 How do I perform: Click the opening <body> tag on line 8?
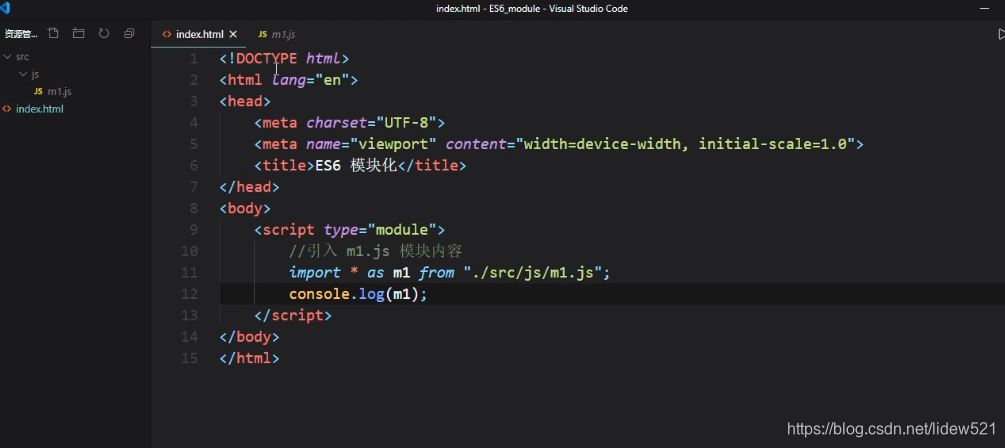pyautogui.click(x=245, y=208)
